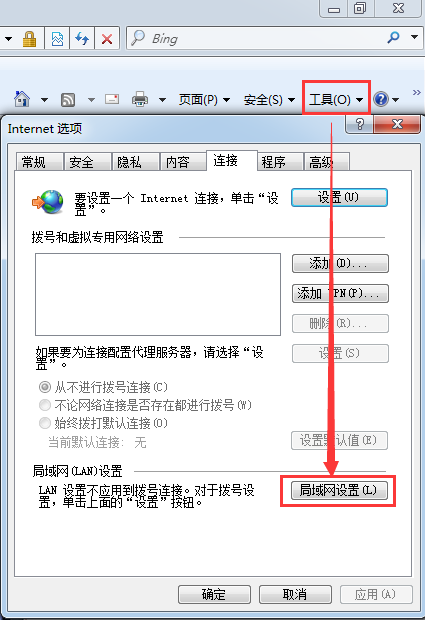Click into the Bing search field
The width and height of the screenshot is (425, 620).
coord(261,38)
